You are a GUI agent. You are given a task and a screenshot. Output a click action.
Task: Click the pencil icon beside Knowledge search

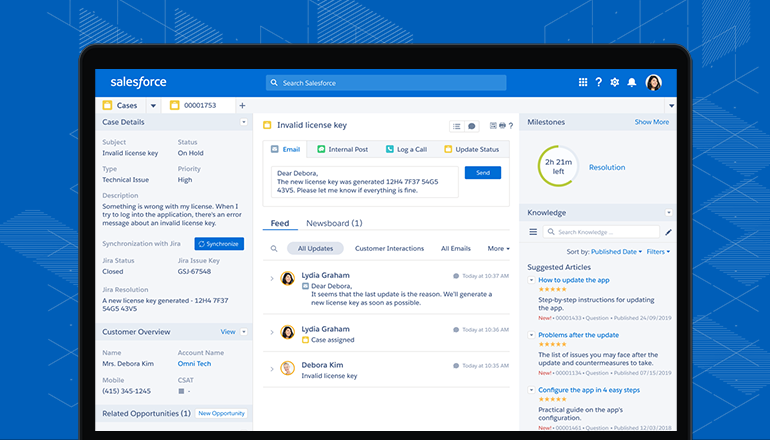[x=668, y=232]
